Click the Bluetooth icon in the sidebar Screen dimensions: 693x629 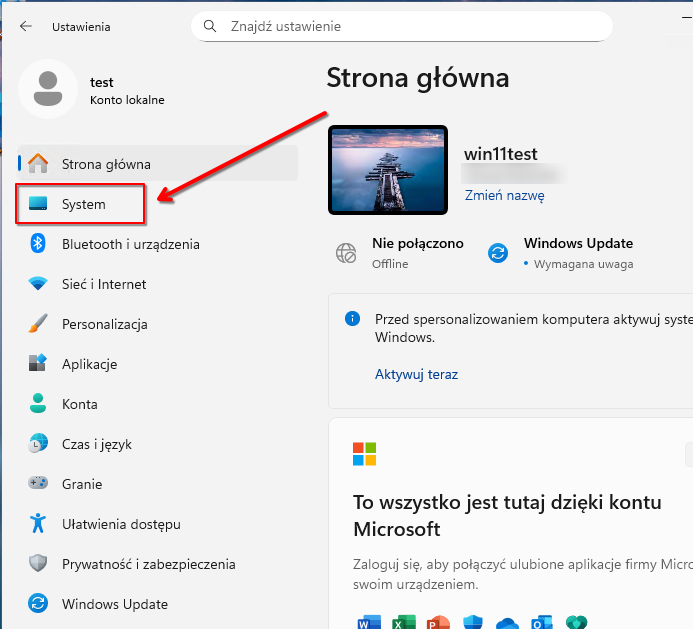pyautogui.click(x=38, y=244)
